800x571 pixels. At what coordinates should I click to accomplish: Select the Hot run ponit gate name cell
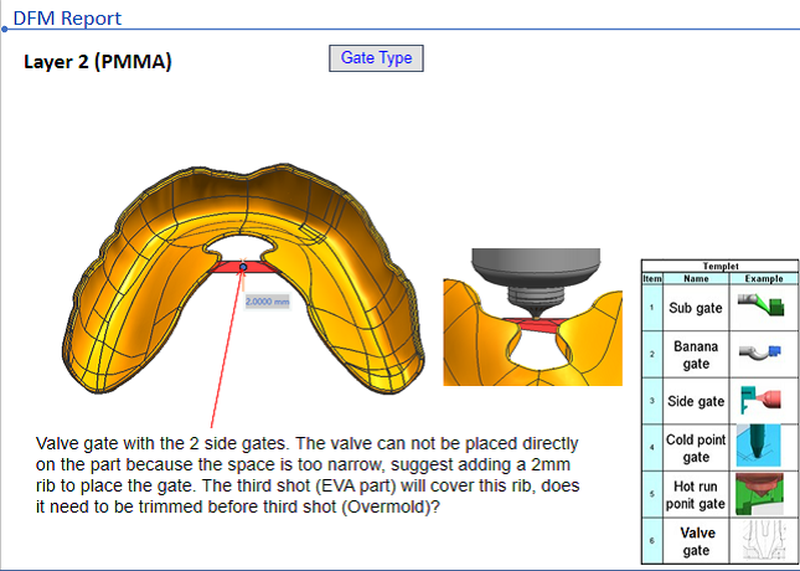click(695, 495)
